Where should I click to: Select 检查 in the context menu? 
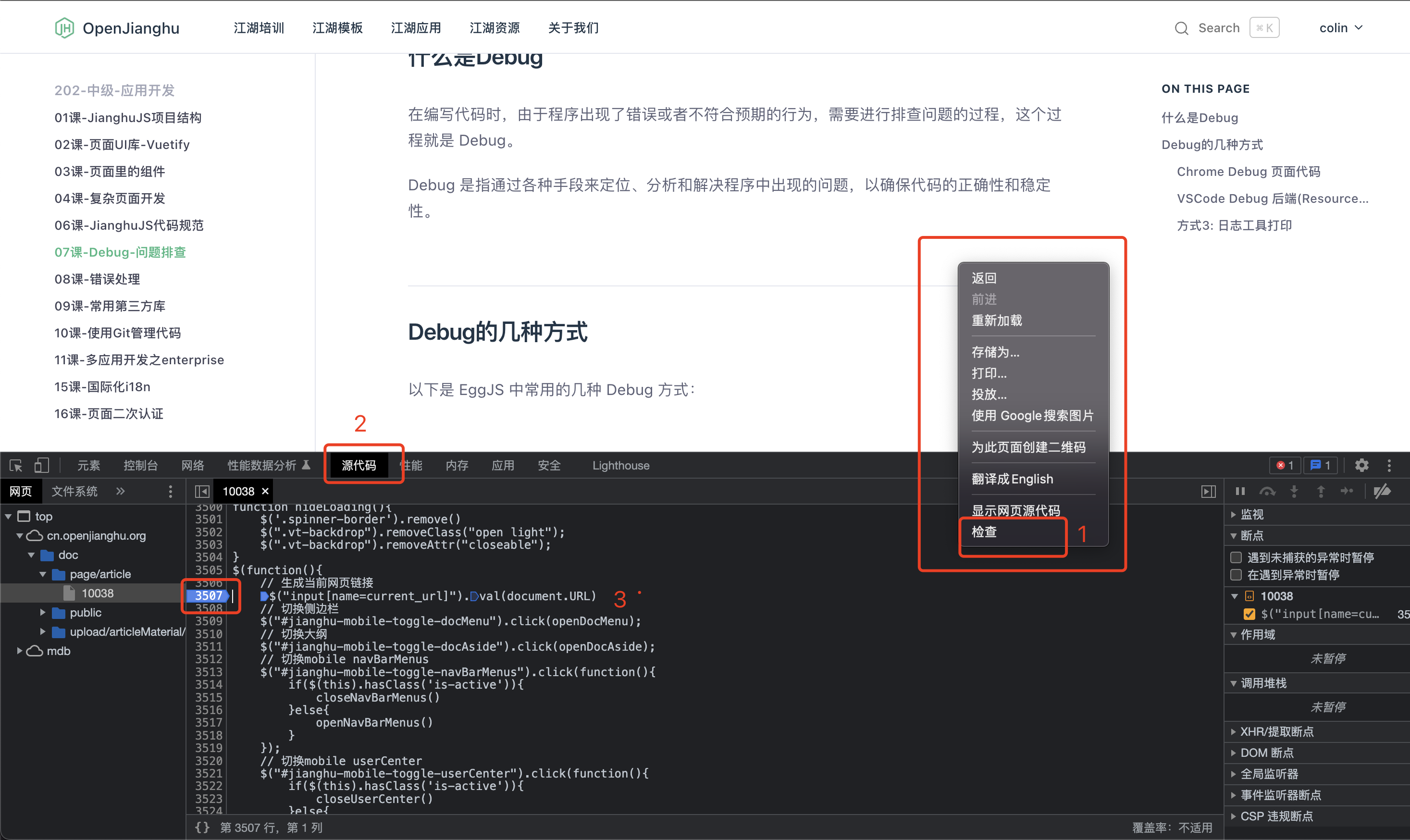pyautogui.click(x=984, y=532)
